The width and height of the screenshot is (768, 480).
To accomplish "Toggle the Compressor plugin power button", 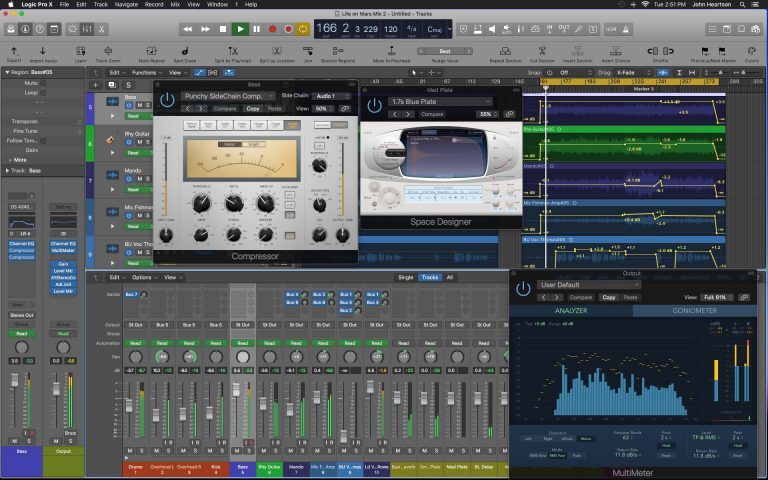I will [167, 100].
